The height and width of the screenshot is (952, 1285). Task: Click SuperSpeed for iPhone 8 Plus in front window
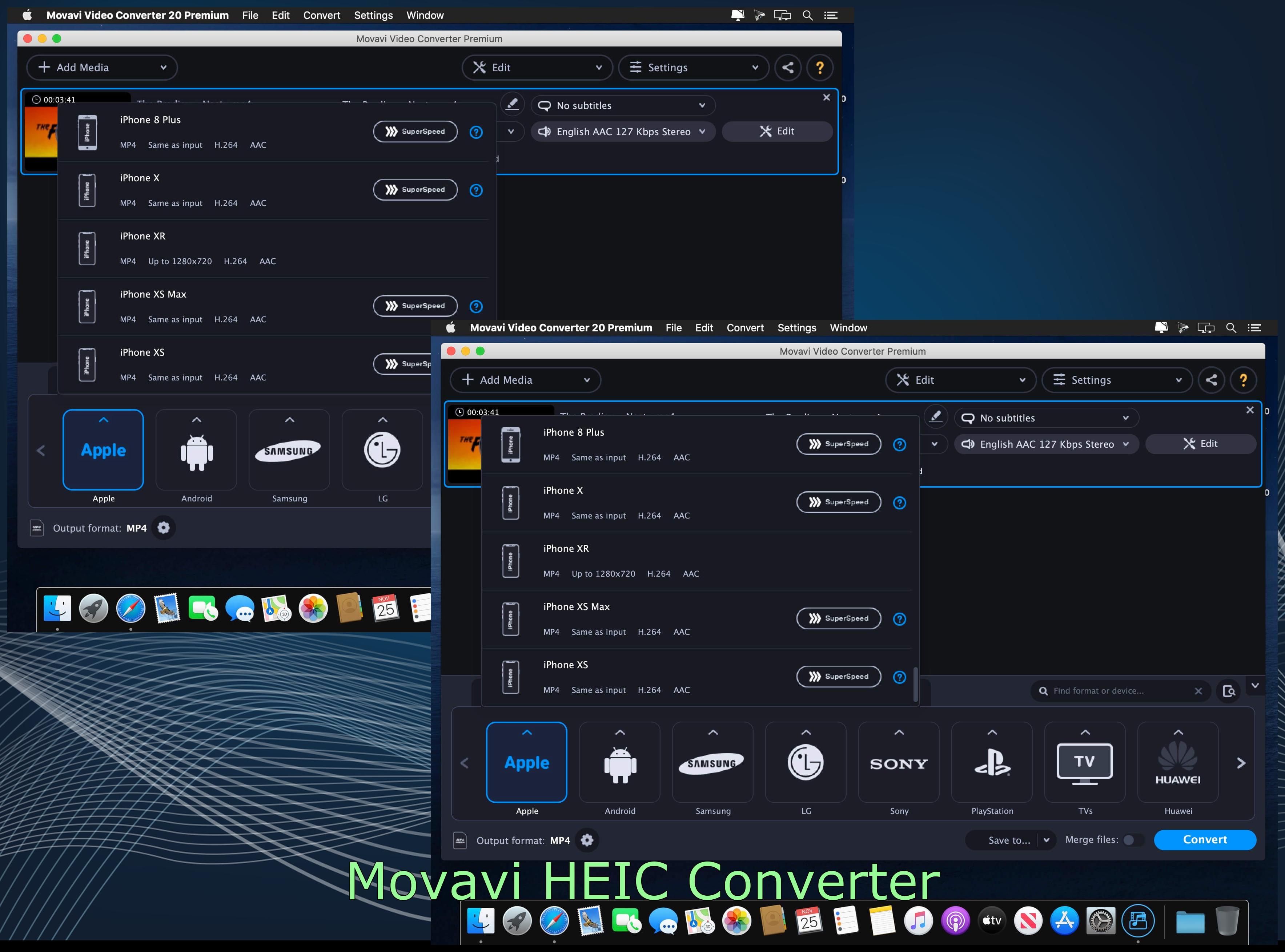(x=838, y=444)
